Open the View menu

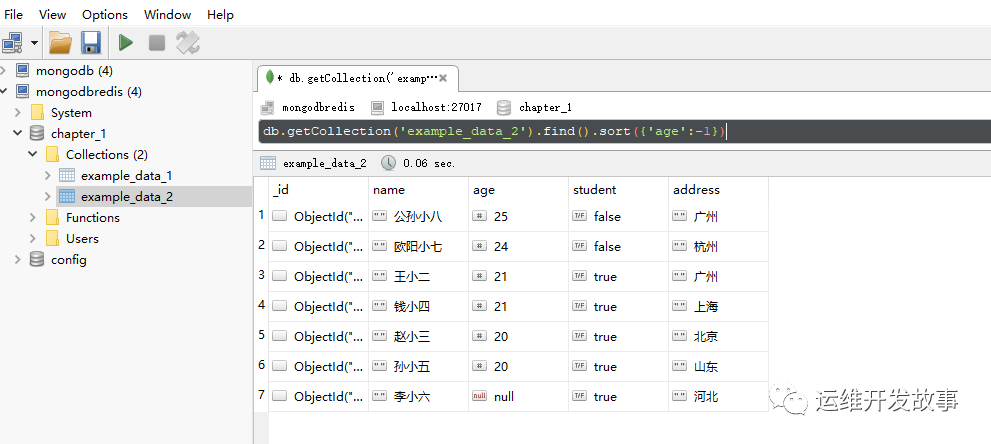click(52, 15)
